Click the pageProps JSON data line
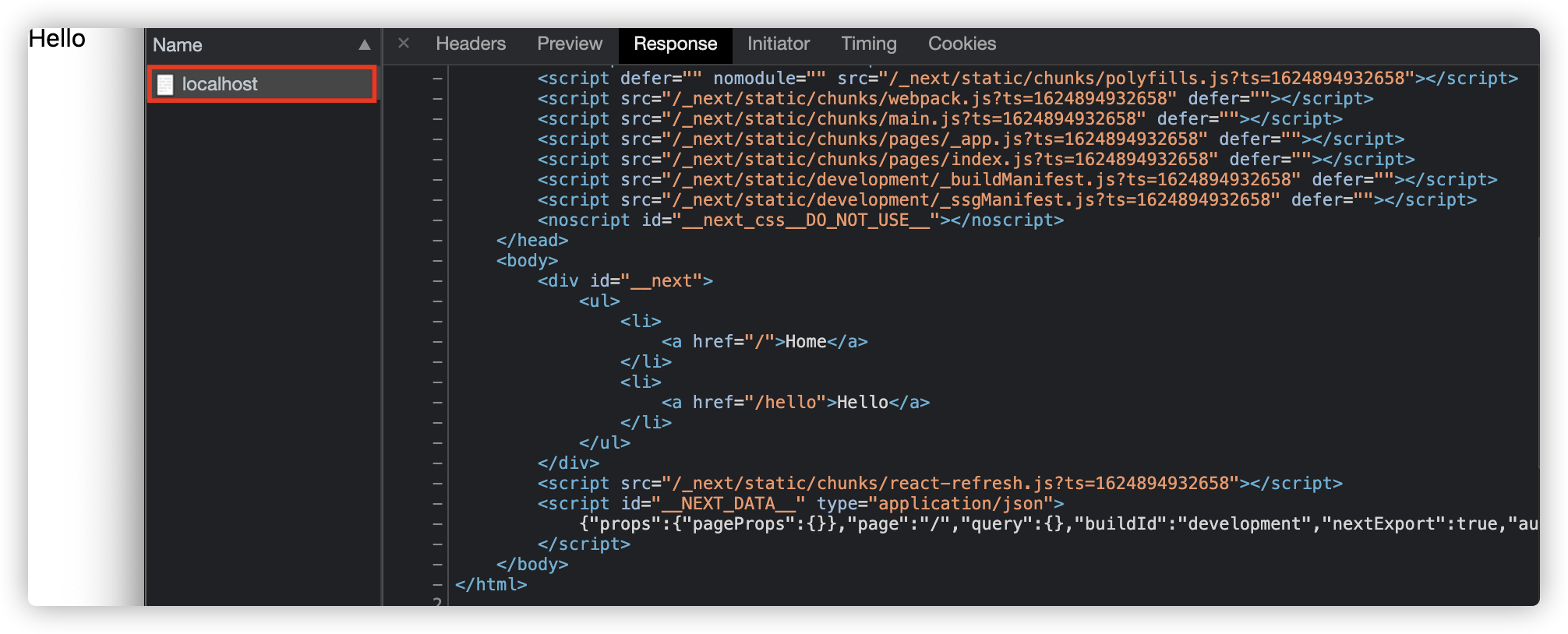The height and width of the screenshot is (634, 1568). point(1058,524)
